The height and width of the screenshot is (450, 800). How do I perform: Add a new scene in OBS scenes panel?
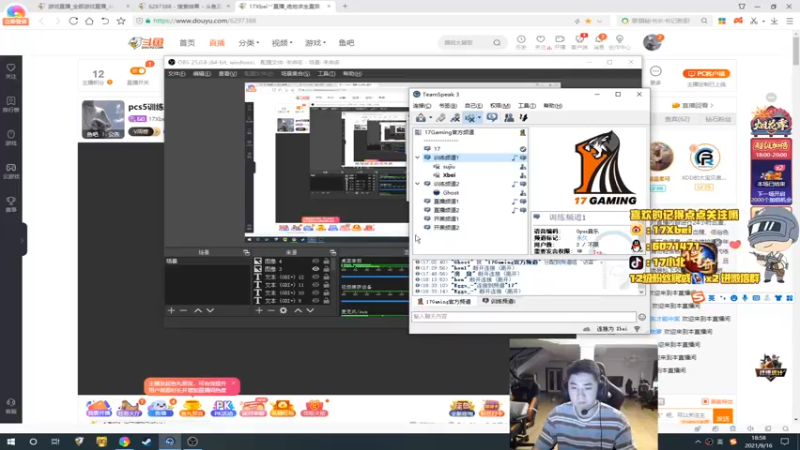171,310
